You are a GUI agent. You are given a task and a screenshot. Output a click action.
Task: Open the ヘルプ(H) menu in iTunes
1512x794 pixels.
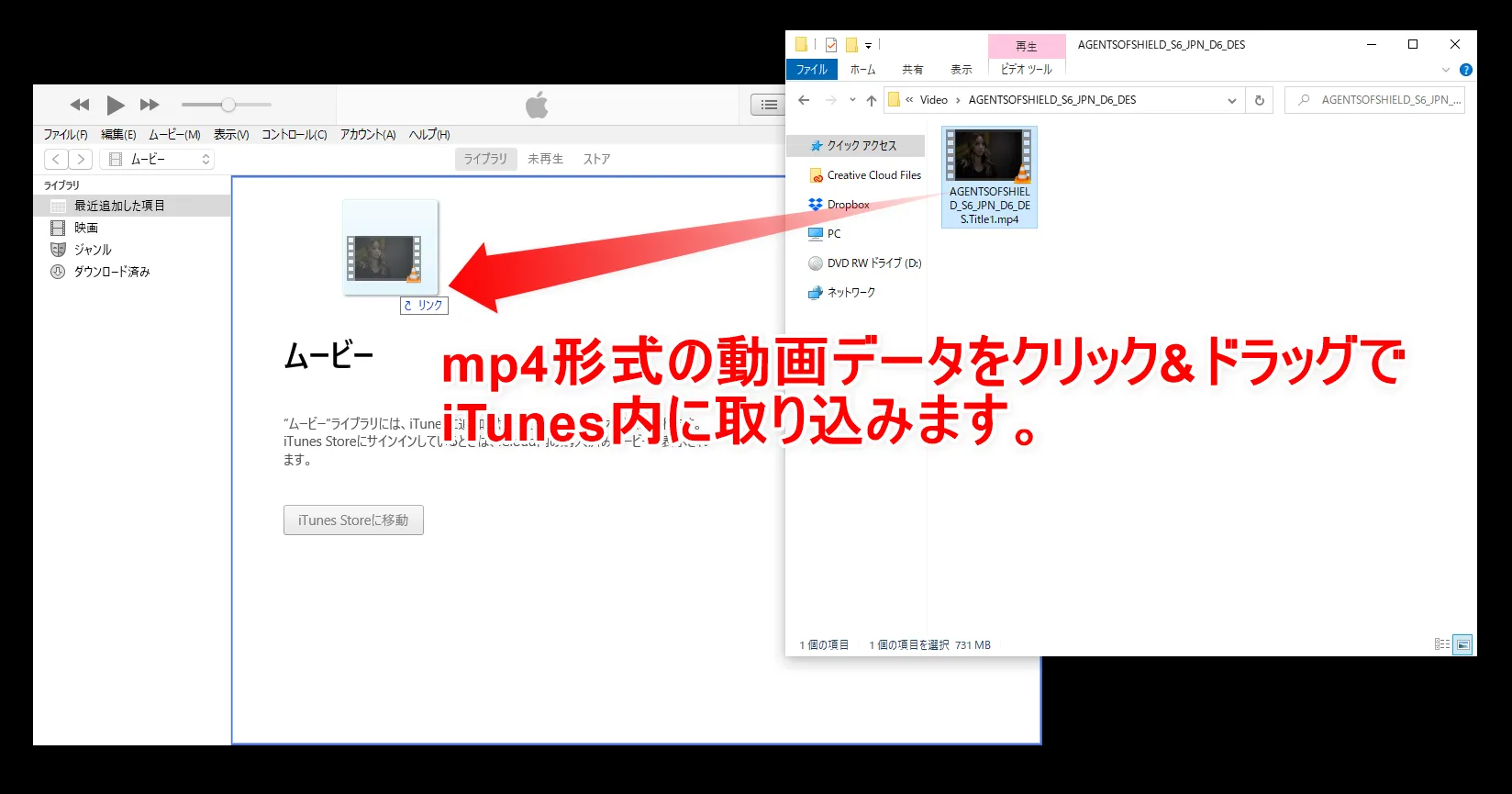tap(429, 135)
